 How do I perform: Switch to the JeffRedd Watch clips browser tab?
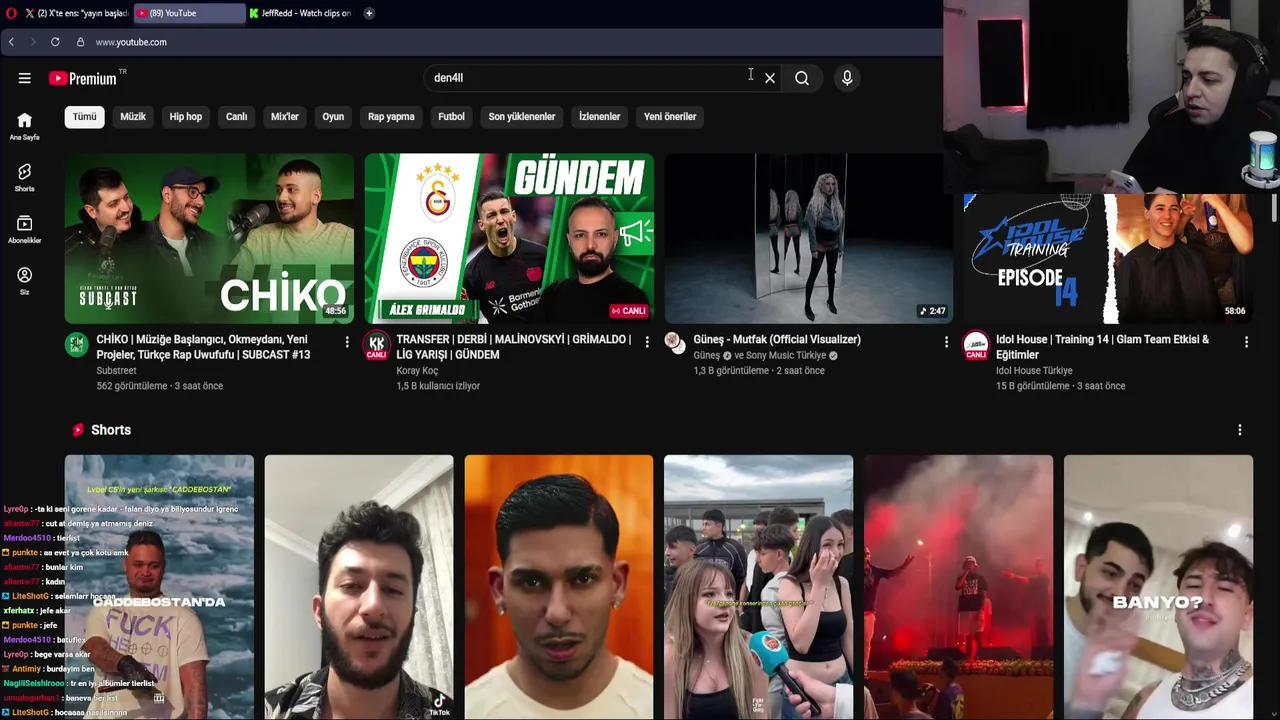[300, 13]
